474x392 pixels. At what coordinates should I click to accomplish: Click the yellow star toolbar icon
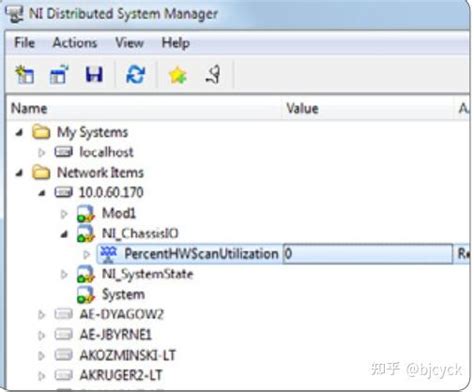[177, 75]
